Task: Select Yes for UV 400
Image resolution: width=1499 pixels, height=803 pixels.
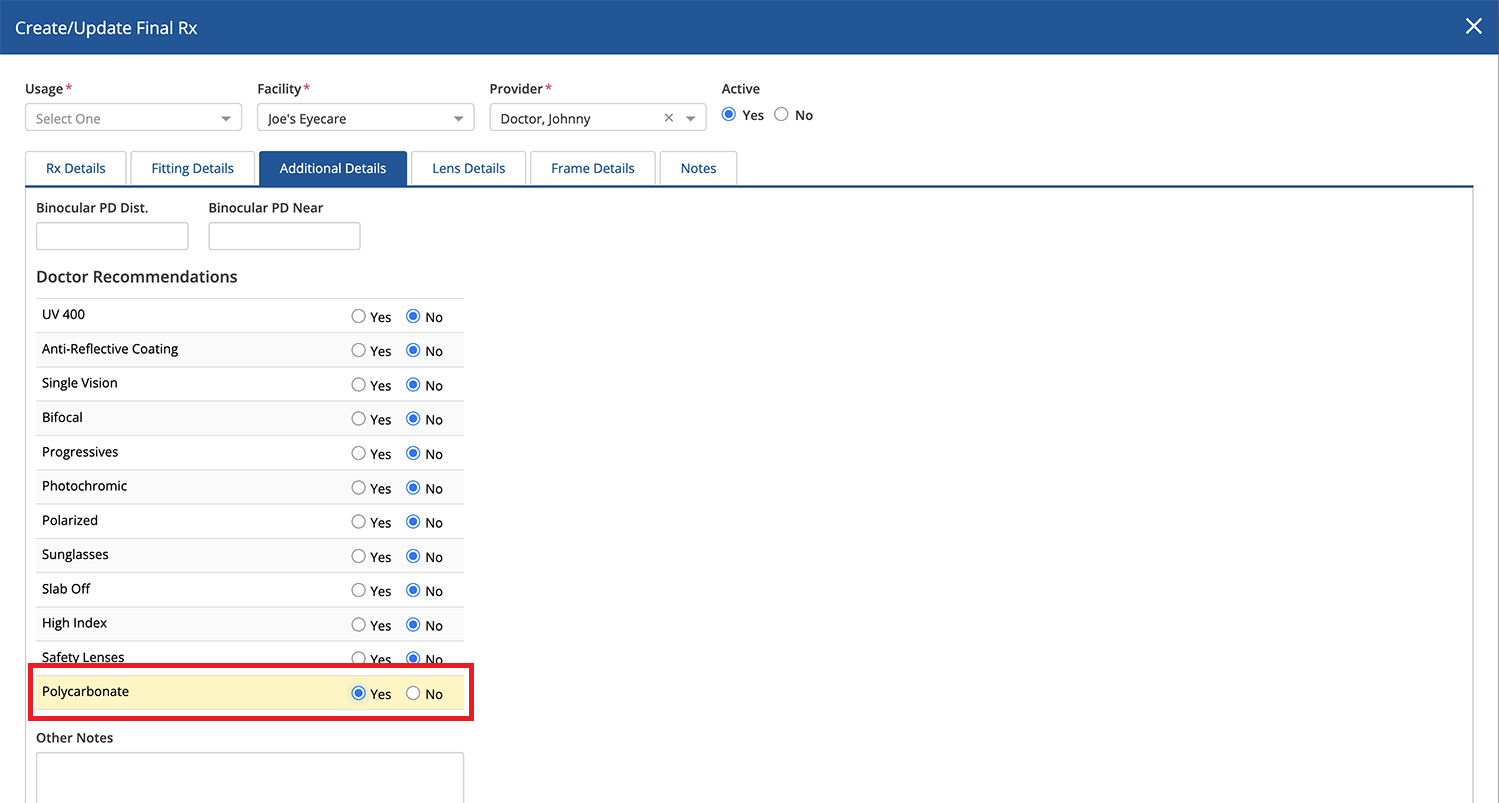Action: pyautogui.click(x=359, y=316)
